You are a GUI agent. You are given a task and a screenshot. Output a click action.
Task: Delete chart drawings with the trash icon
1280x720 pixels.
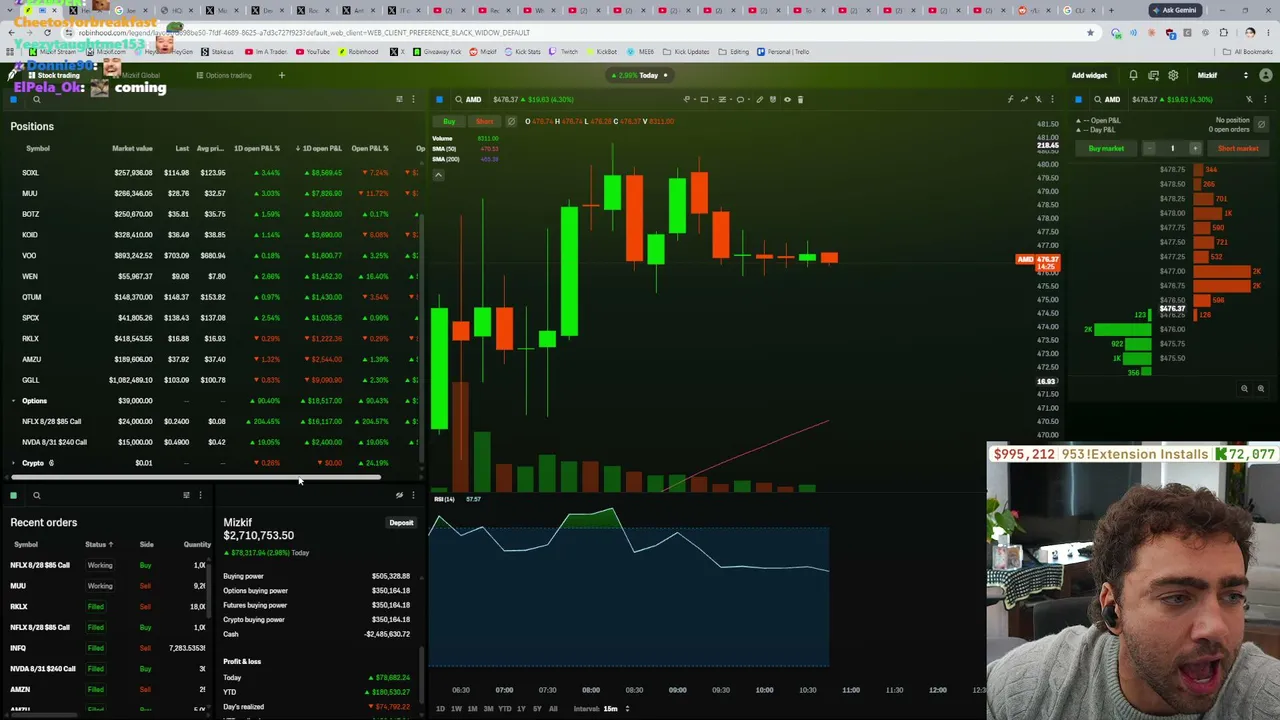[x=800, y=99]
